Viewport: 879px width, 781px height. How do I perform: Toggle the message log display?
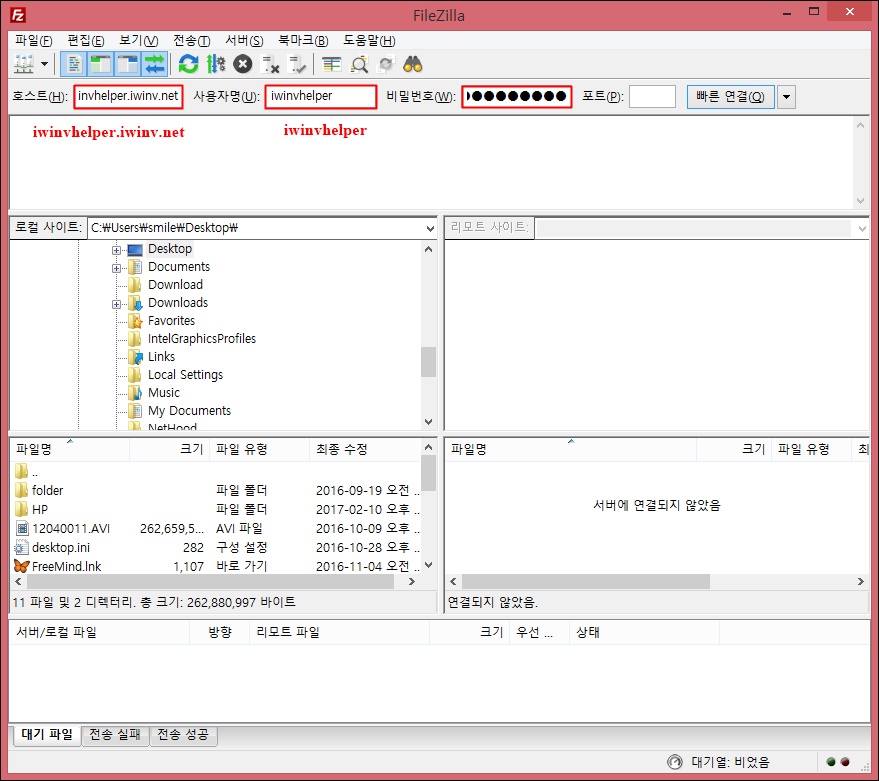coord(73,64)
